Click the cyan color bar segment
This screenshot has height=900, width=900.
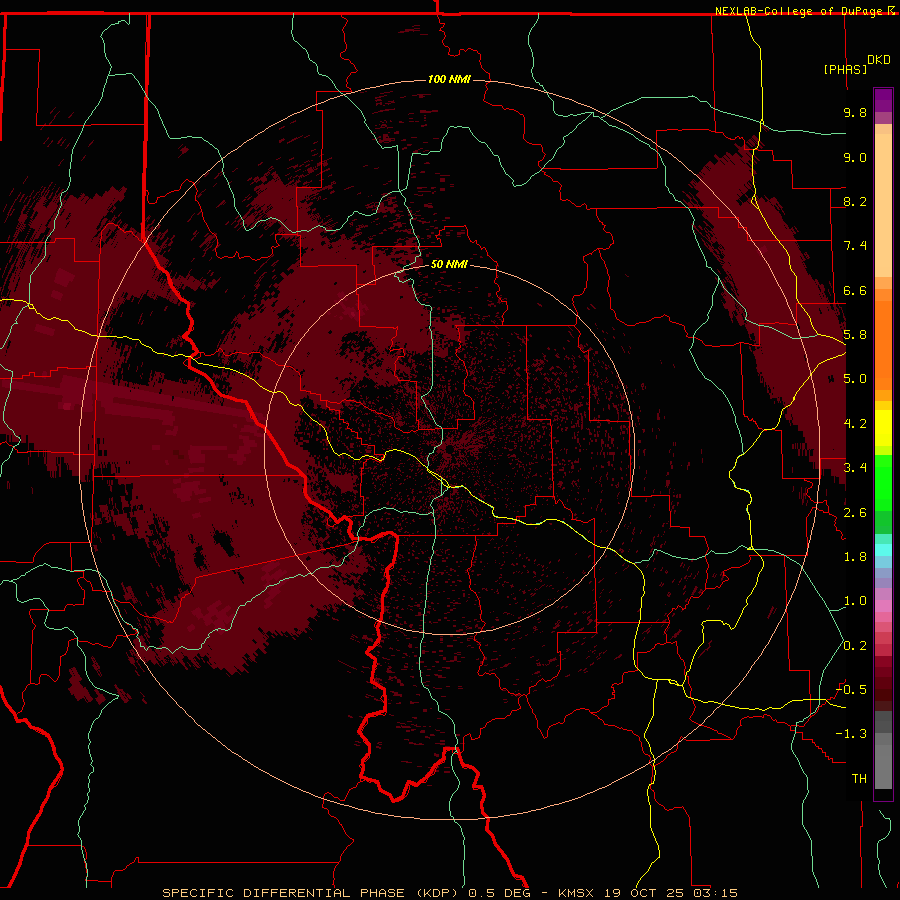[883, 550]
